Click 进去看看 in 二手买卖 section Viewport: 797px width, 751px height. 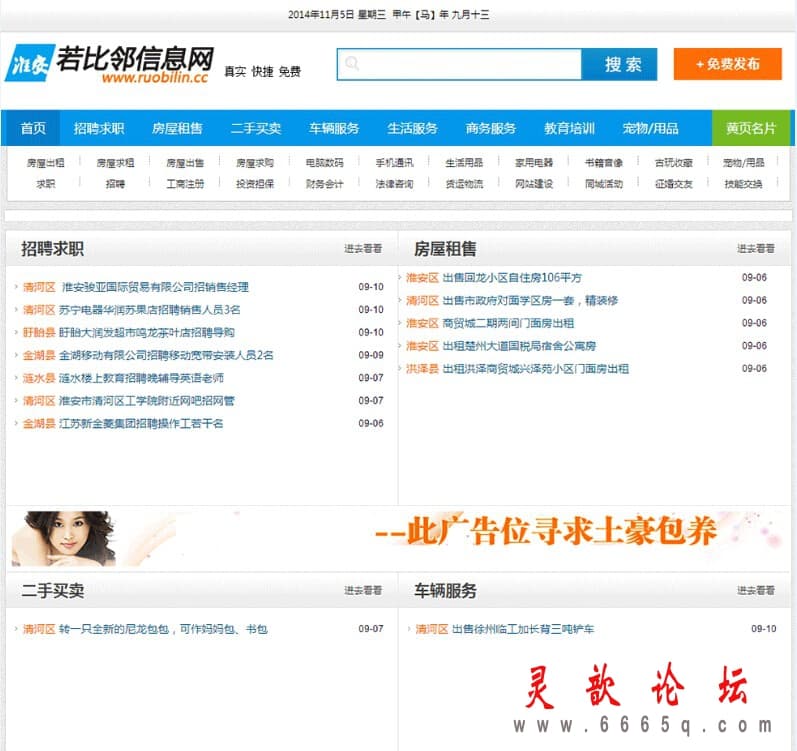coord(363,590)
